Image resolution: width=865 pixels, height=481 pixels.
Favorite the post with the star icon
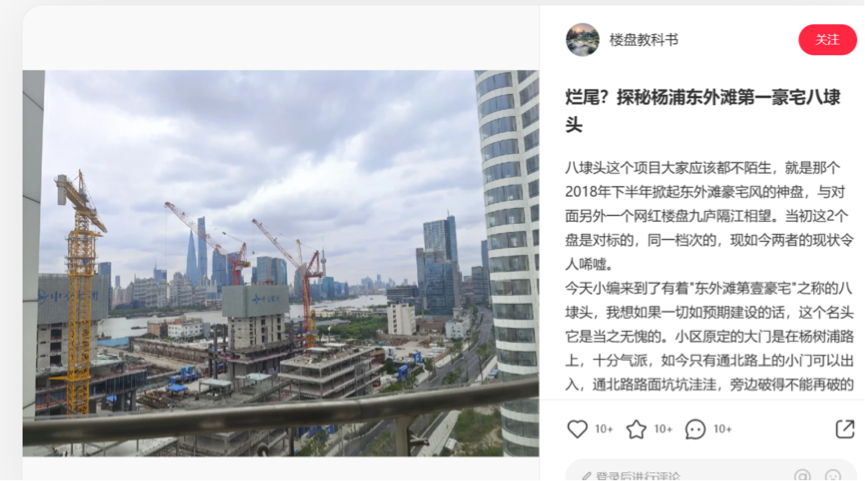point(636,429)
